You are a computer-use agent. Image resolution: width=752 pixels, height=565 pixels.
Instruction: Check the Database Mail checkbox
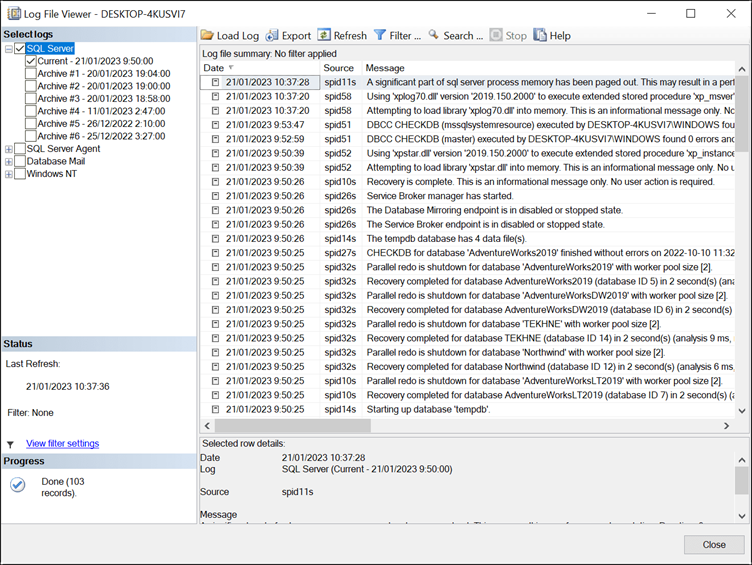tap(20, 161)
